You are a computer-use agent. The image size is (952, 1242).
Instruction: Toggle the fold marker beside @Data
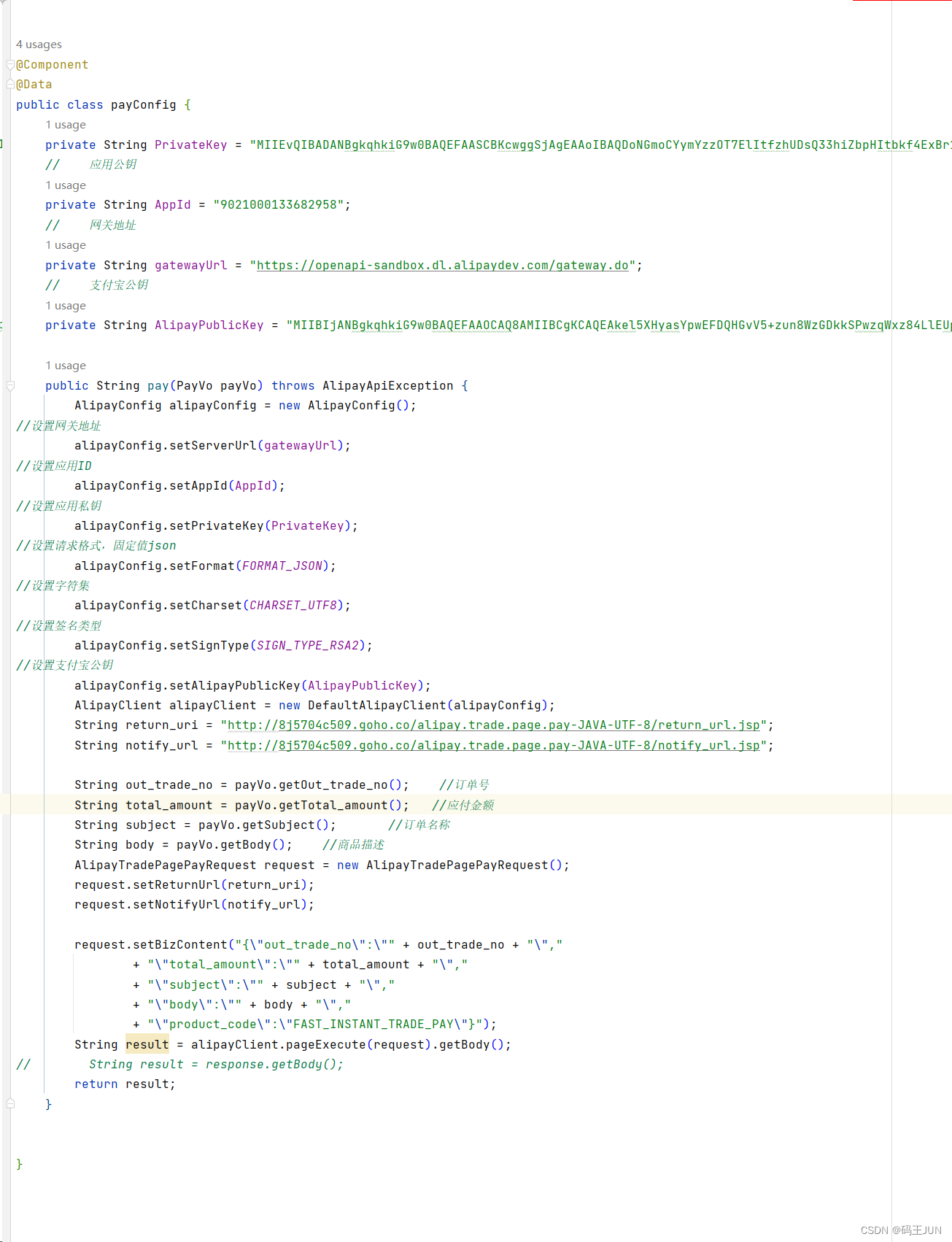pos(10,85)
